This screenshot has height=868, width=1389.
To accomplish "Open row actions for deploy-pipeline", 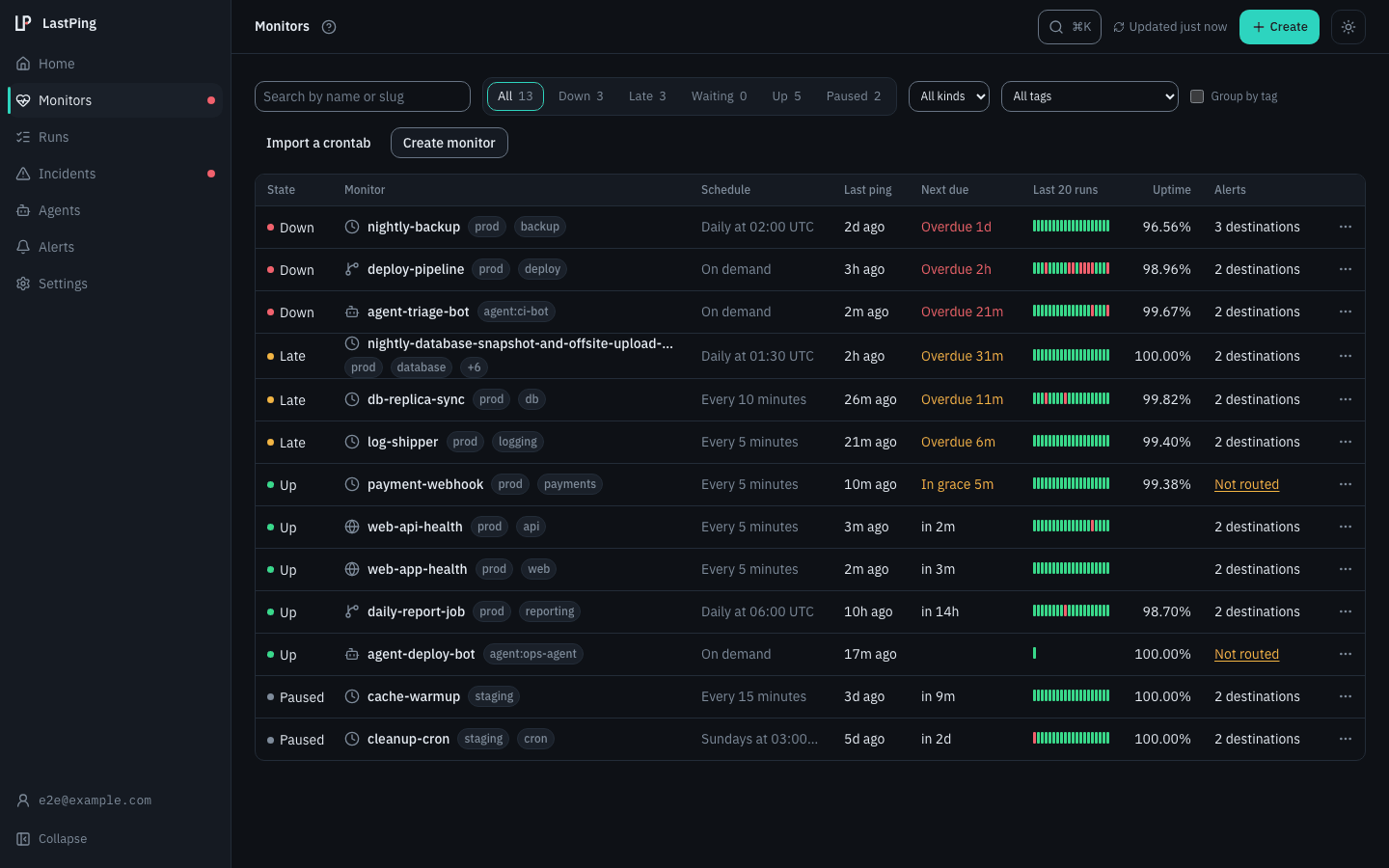I will pyautogui.click(x=1346, y=269).
